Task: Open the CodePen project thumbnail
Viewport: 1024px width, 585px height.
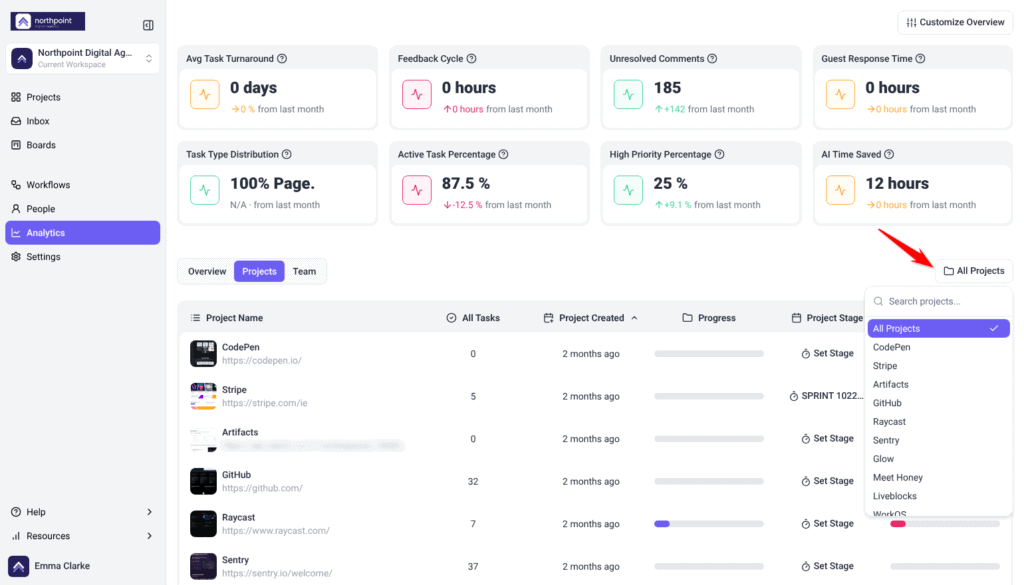Action: click(203, 354)
